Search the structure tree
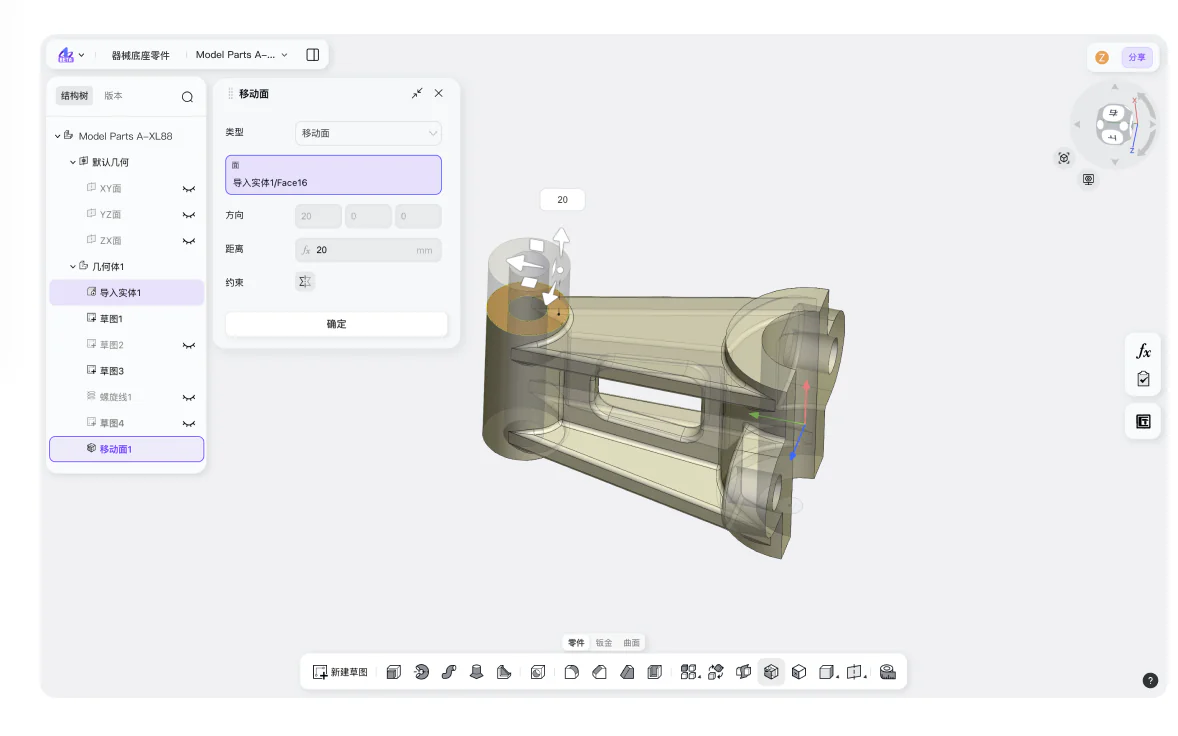Viewport: 1178px width, 736px height. [187, 97]
